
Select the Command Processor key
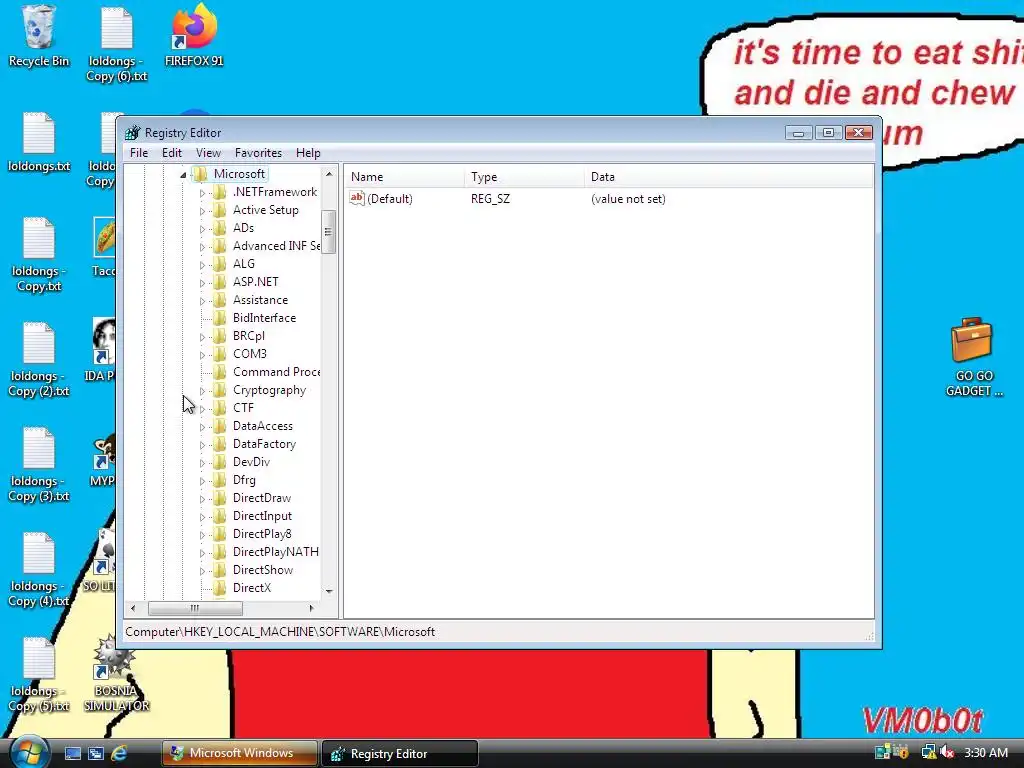pos(276,372)
